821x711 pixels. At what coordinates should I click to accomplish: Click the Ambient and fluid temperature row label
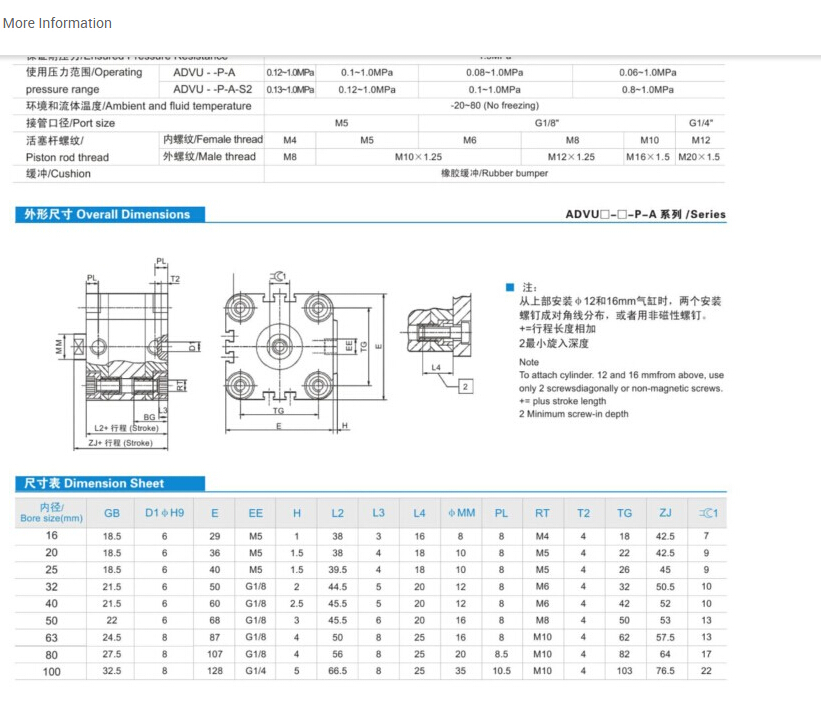[x=139, y=106]
